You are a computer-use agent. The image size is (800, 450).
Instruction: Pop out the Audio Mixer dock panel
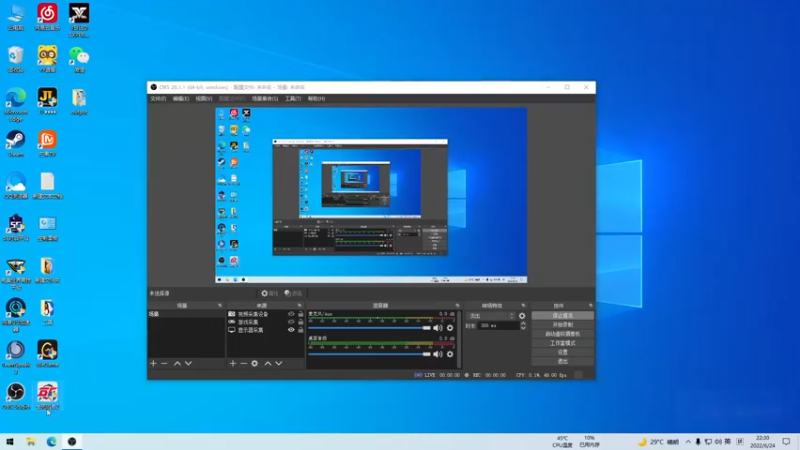point(457,306)
